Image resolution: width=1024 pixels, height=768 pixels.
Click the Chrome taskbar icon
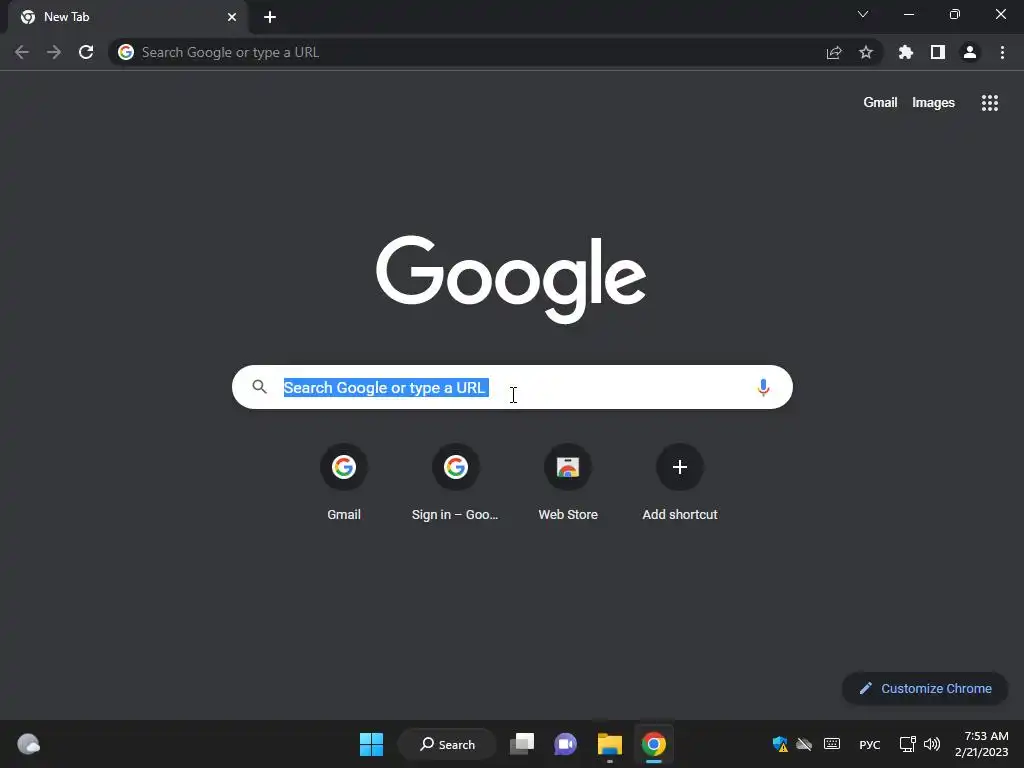pos(654,744)
